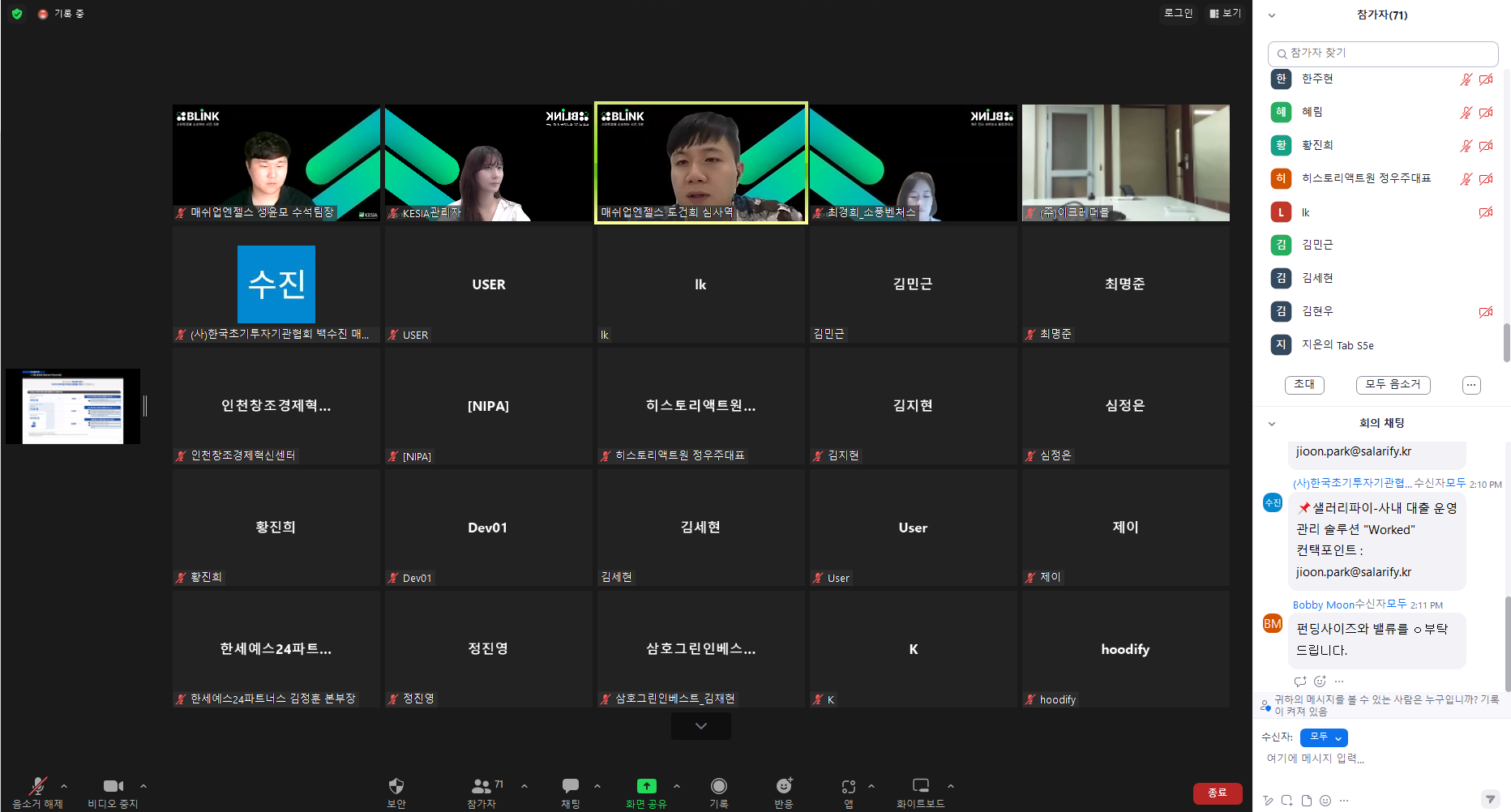The height and width of the screenshot is (812, 1511).
Task: Click the 참가자 찾기 search field
Action: (1382, 53)
